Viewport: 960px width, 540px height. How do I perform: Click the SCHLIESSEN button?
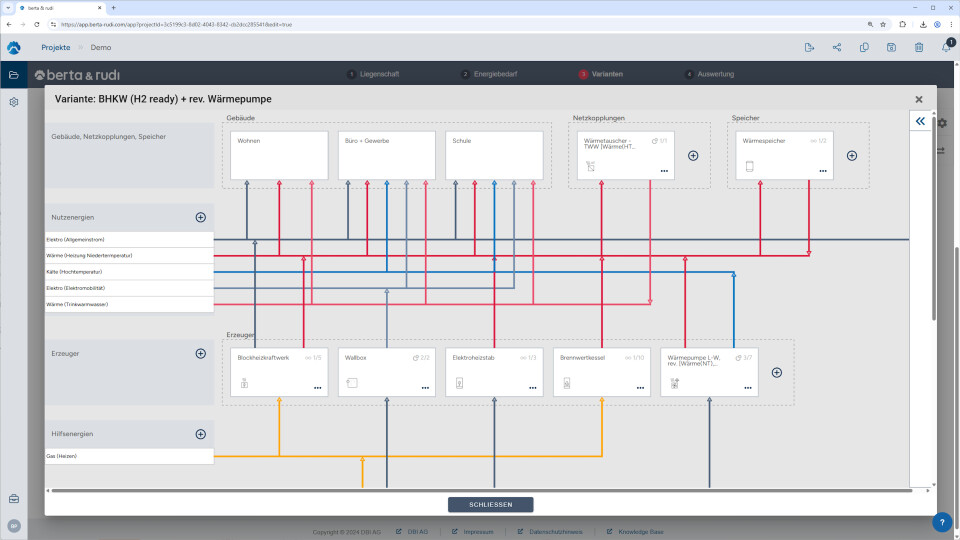point(490,505)
